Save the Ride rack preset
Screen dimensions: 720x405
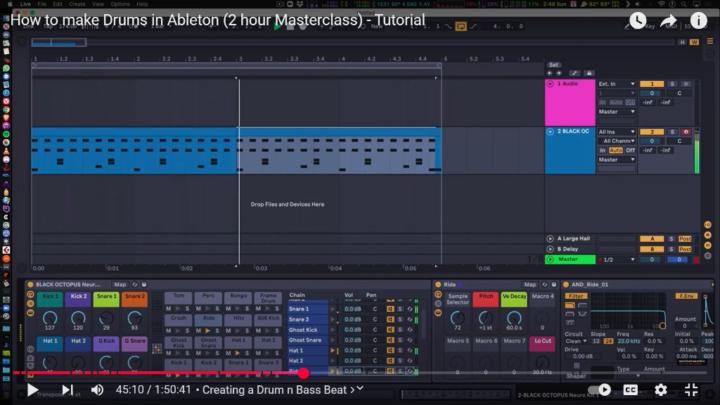pos(554,285)
